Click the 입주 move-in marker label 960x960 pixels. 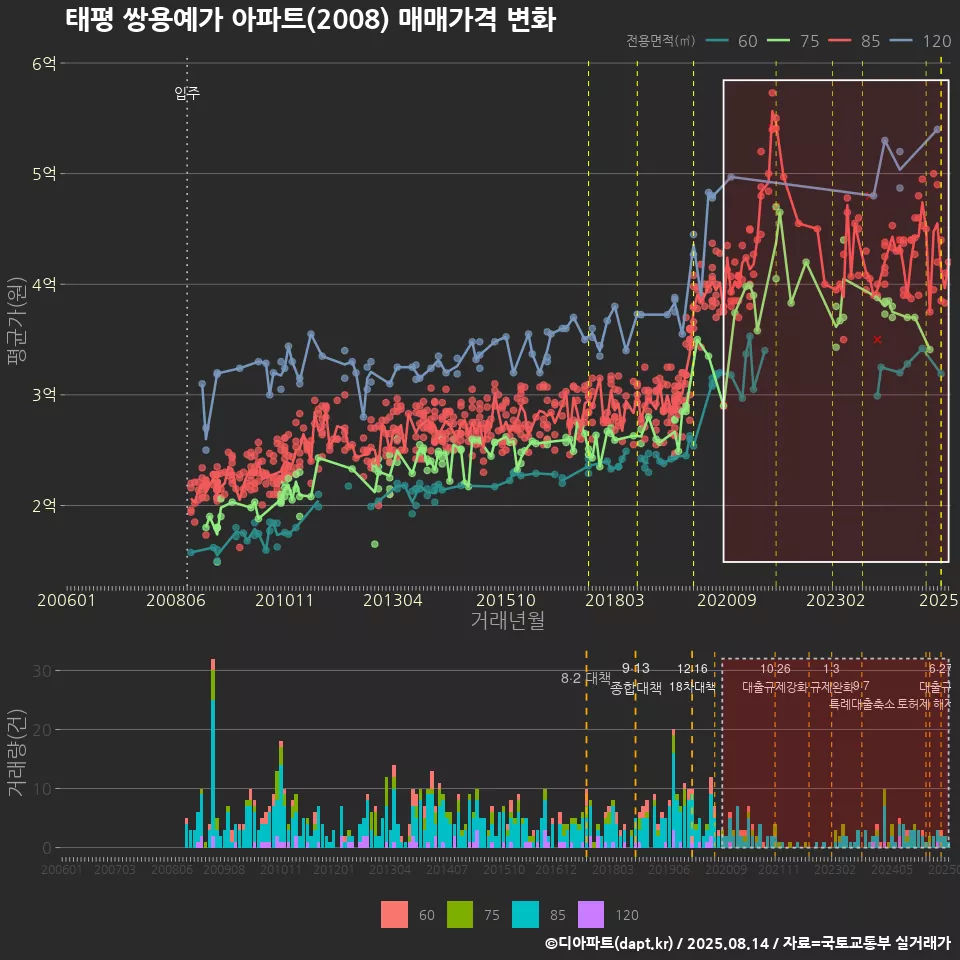tap(187, 93)
